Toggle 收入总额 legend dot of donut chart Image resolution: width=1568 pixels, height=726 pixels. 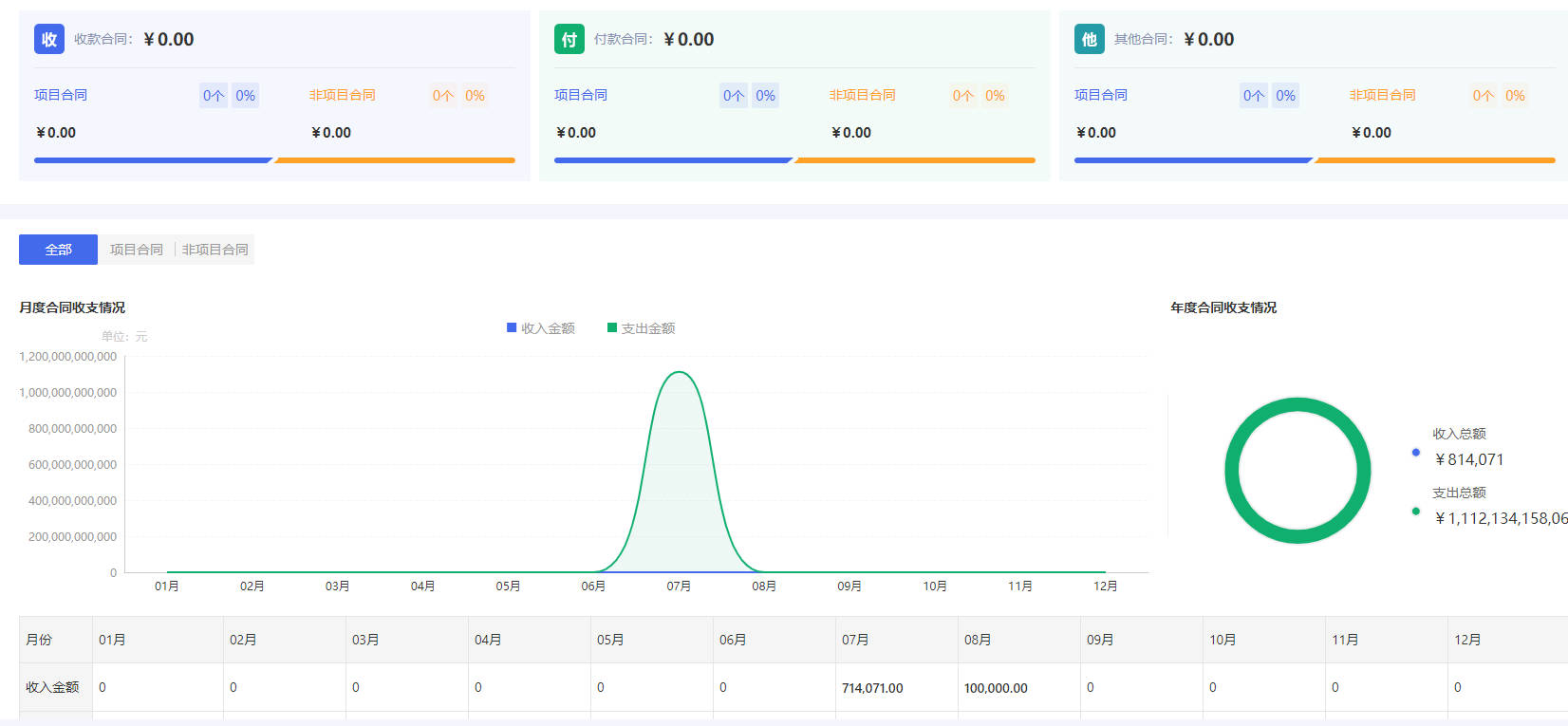pos(1416,453)
